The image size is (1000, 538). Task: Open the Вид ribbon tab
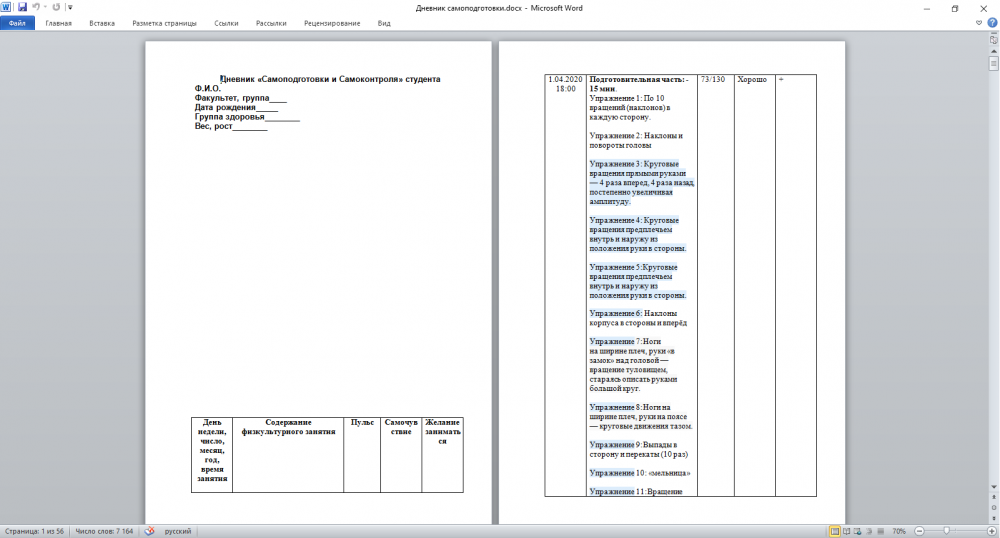click(x=384, y=23)
